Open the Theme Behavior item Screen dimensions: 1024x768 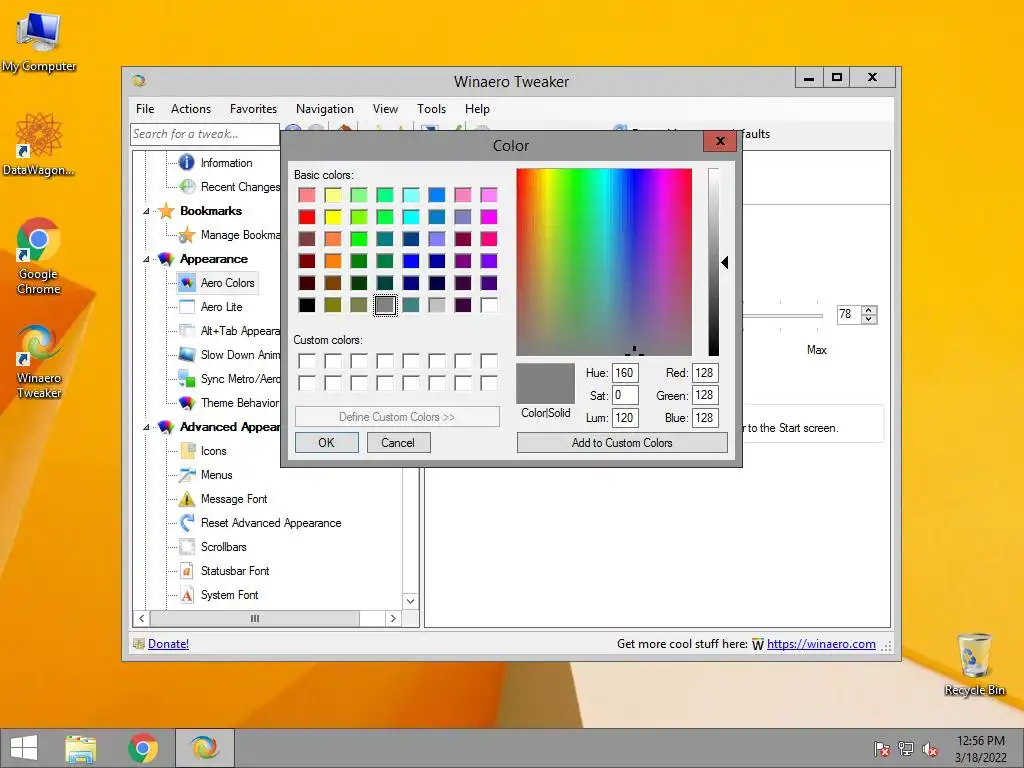tap(239, 403)
